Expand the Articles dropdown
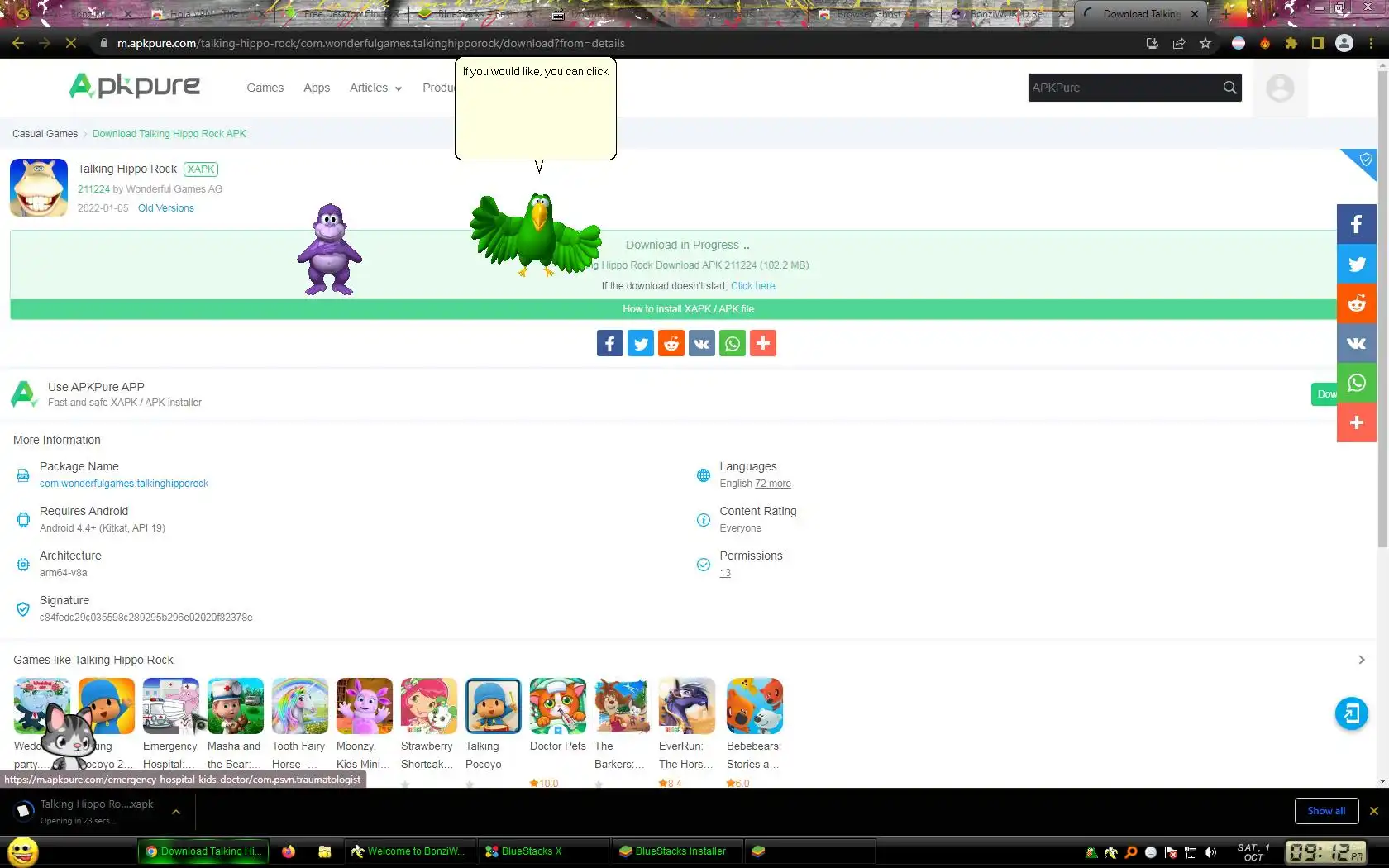The width and height of the screenshot is (1389, 868). tap(375, 88)
